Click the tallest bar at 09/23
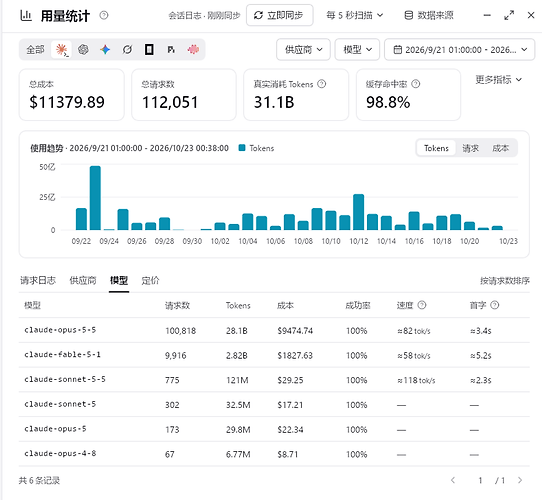 click(x=95, y=198)
